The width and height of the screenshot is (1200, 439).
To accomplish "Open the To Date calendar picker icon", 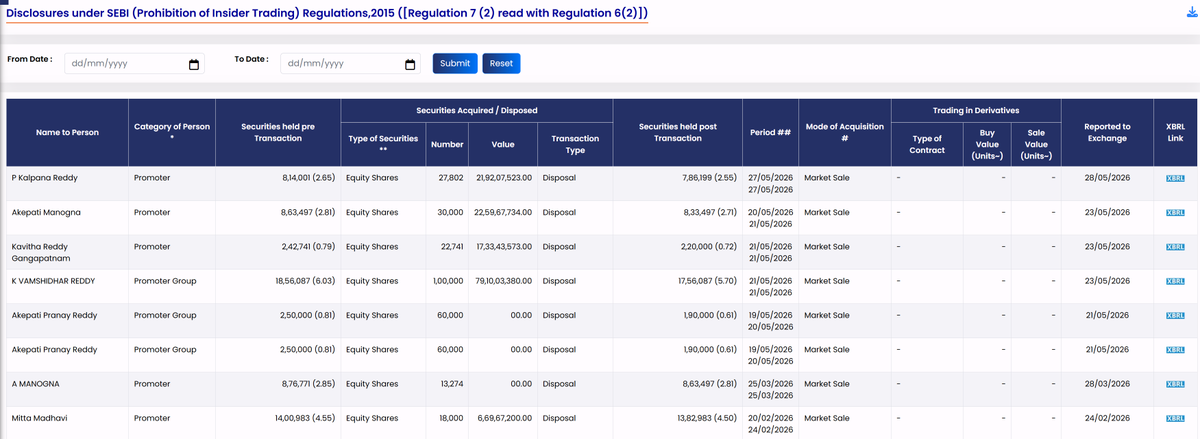I will pyautogui.click(x=410, y=64).
